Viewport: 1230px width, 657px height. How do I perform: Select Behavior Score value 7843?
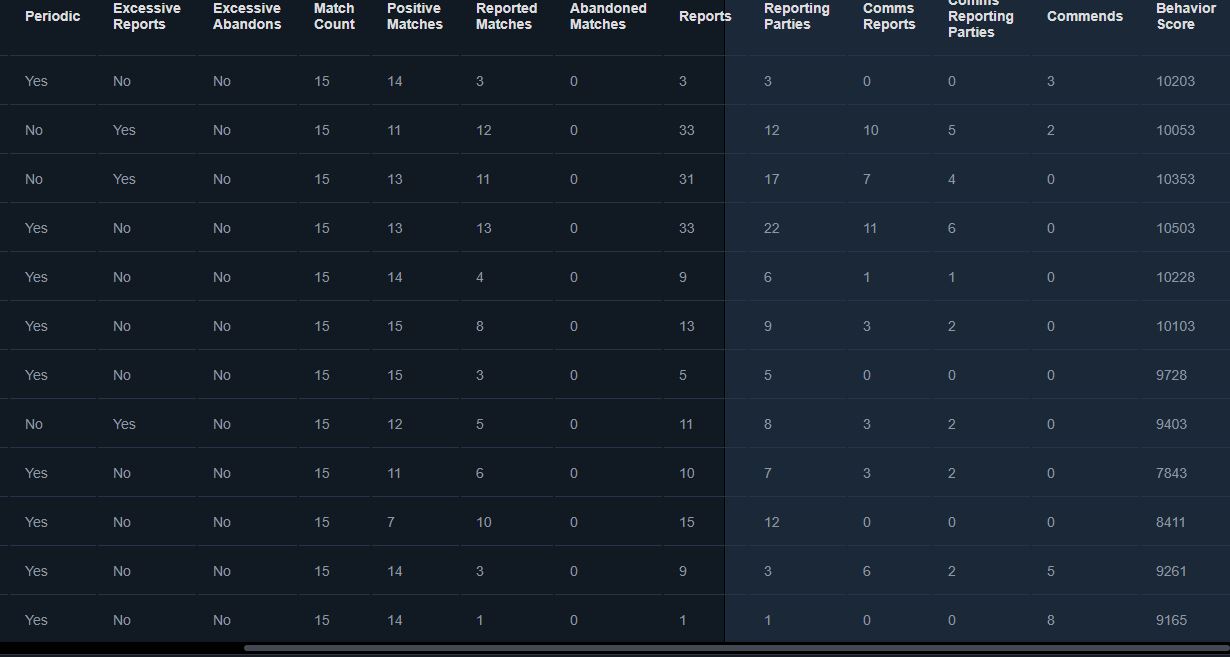pyautogui.click(x=1171, y=473)
